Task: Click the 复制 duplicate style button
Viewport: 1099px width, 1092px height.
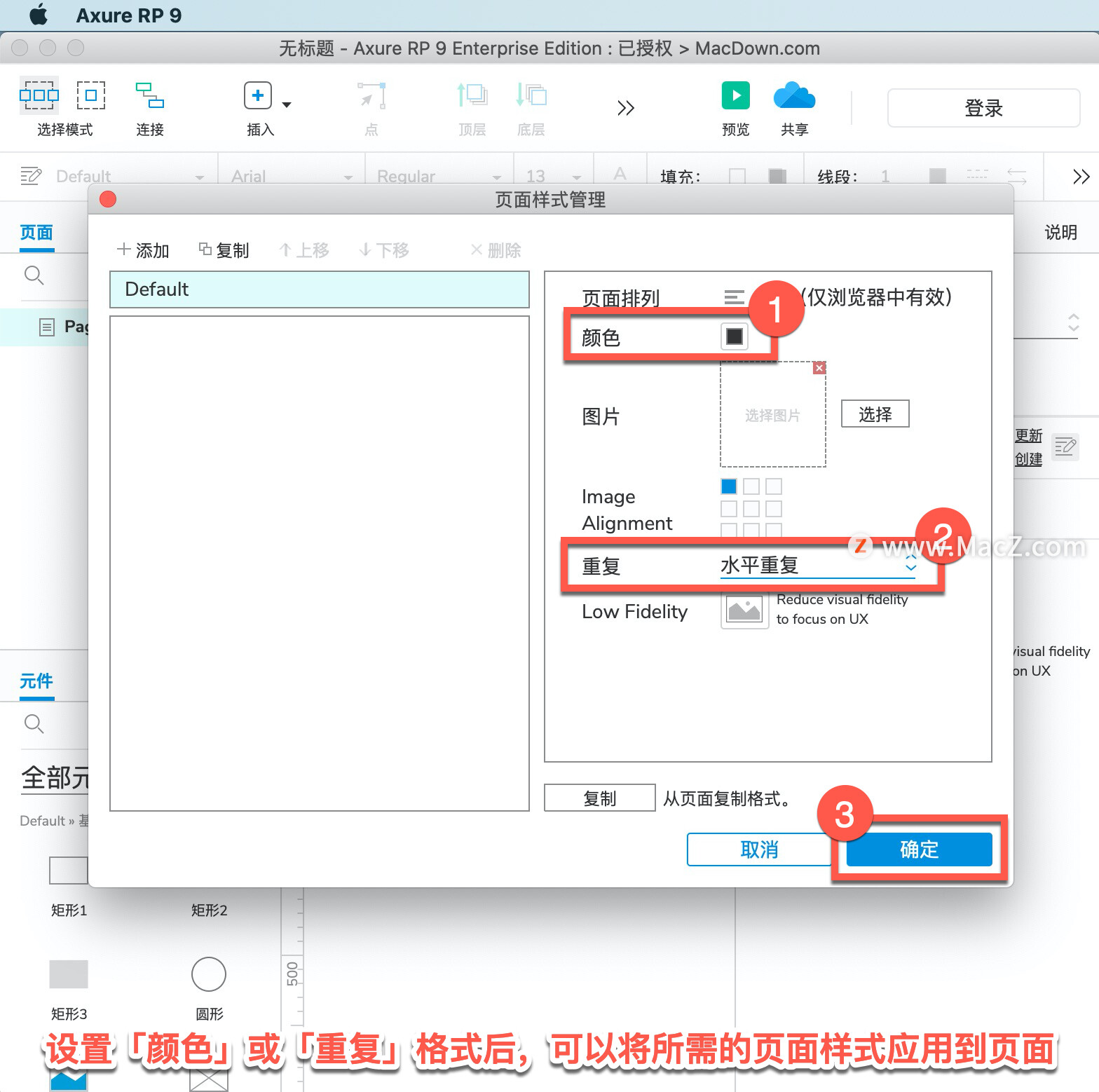Action: click(x=224, y=250)
